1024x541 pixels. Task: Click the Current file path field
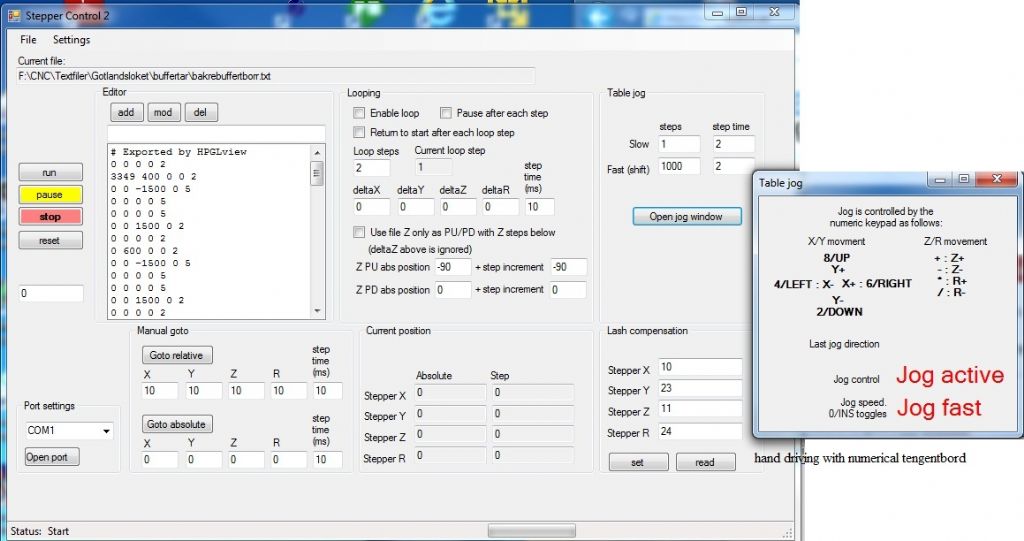tap(276, 76)
